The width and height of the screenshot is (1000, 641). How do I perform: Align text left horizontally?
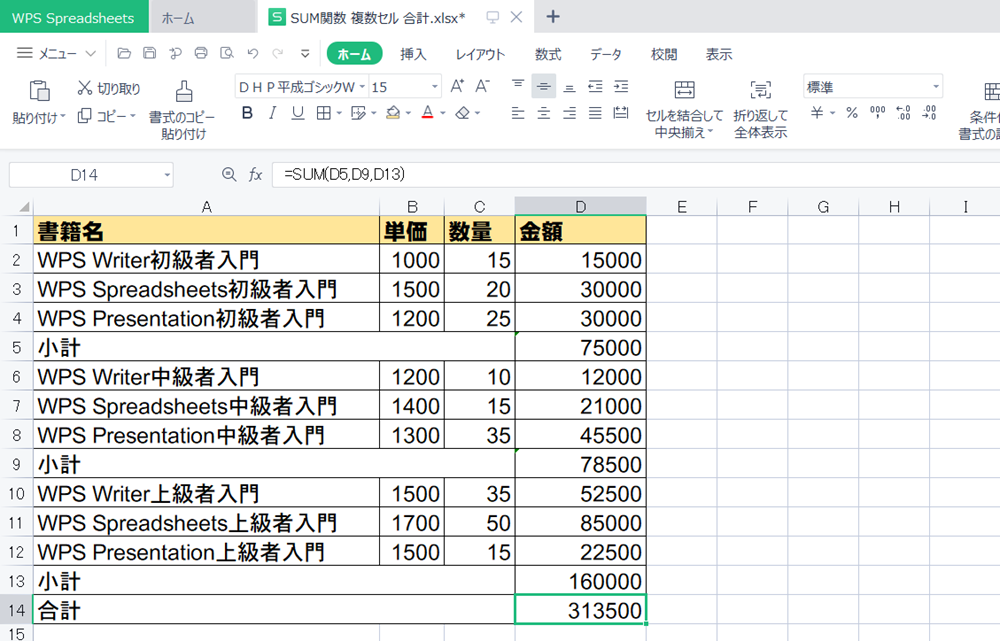[518, 113]
